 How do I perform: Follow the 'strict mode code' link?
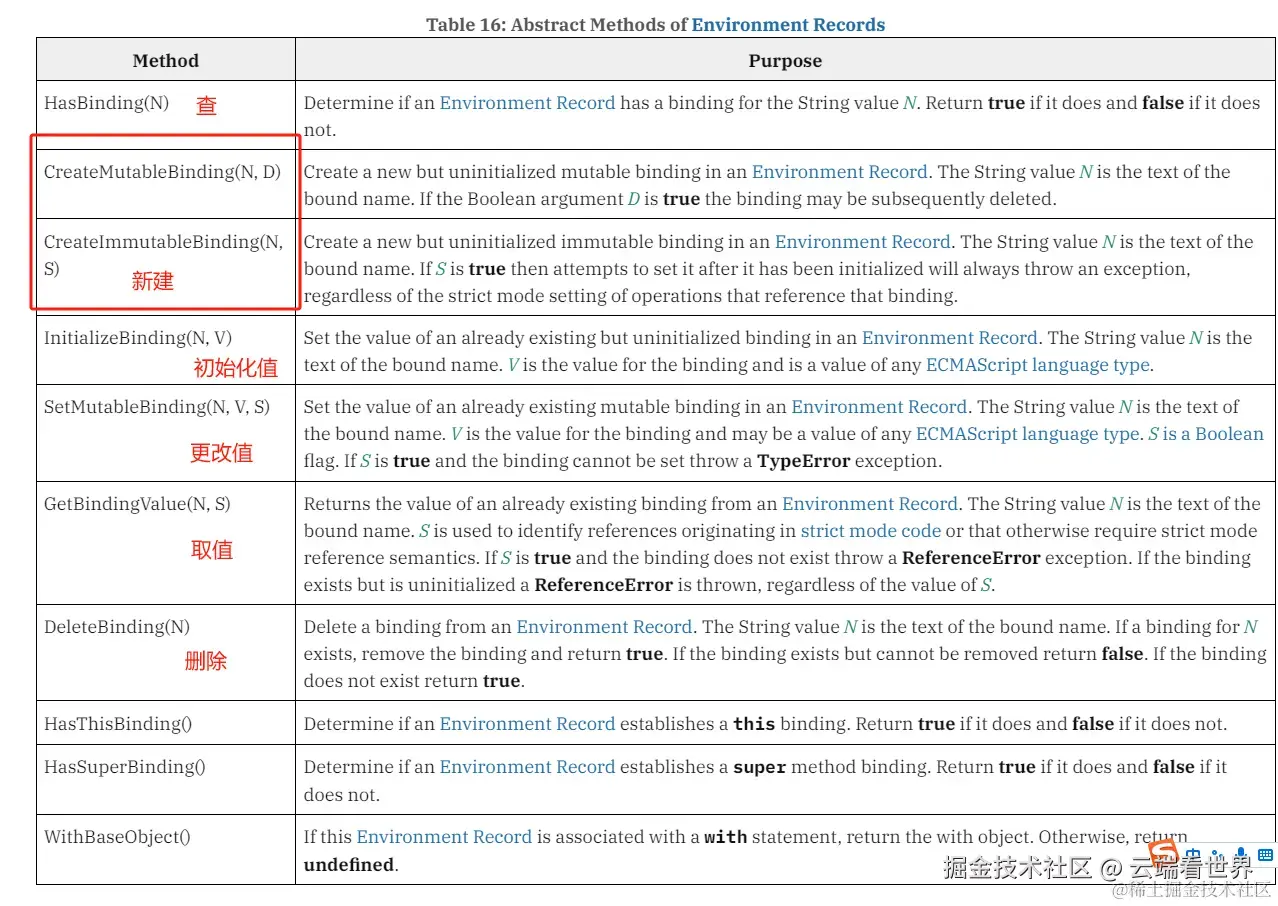pyautogui.click(x=871, y=531)
